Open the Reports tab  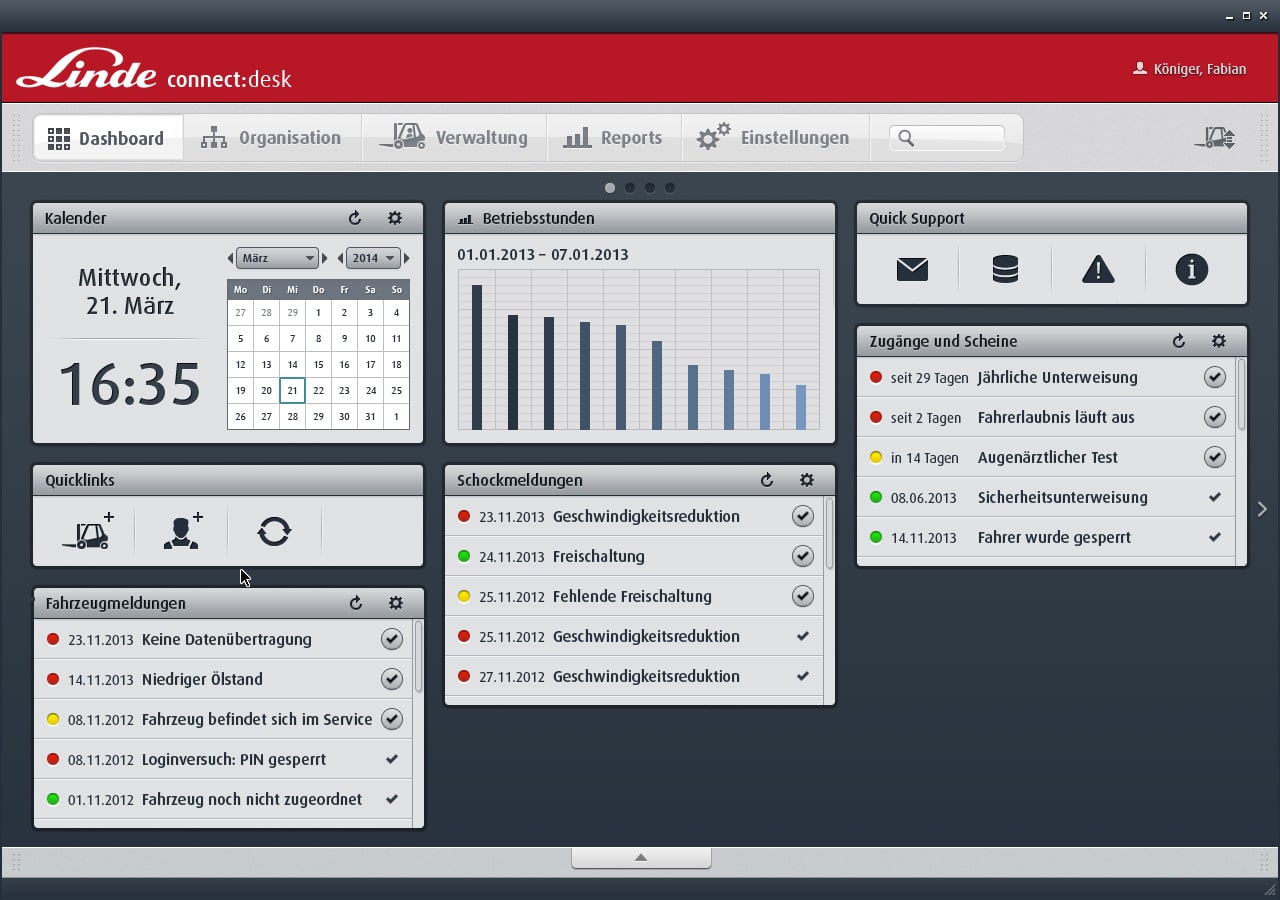613,138
